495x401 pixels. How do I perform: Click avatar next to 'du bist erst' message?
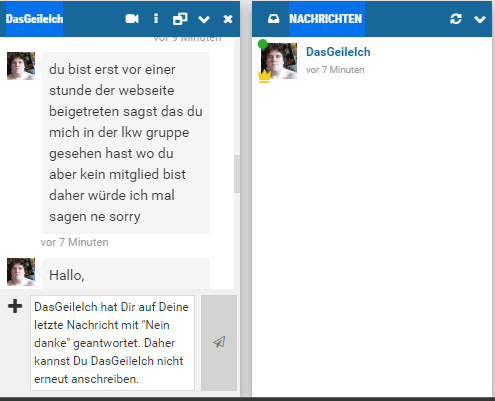click(x=21, y=66)
